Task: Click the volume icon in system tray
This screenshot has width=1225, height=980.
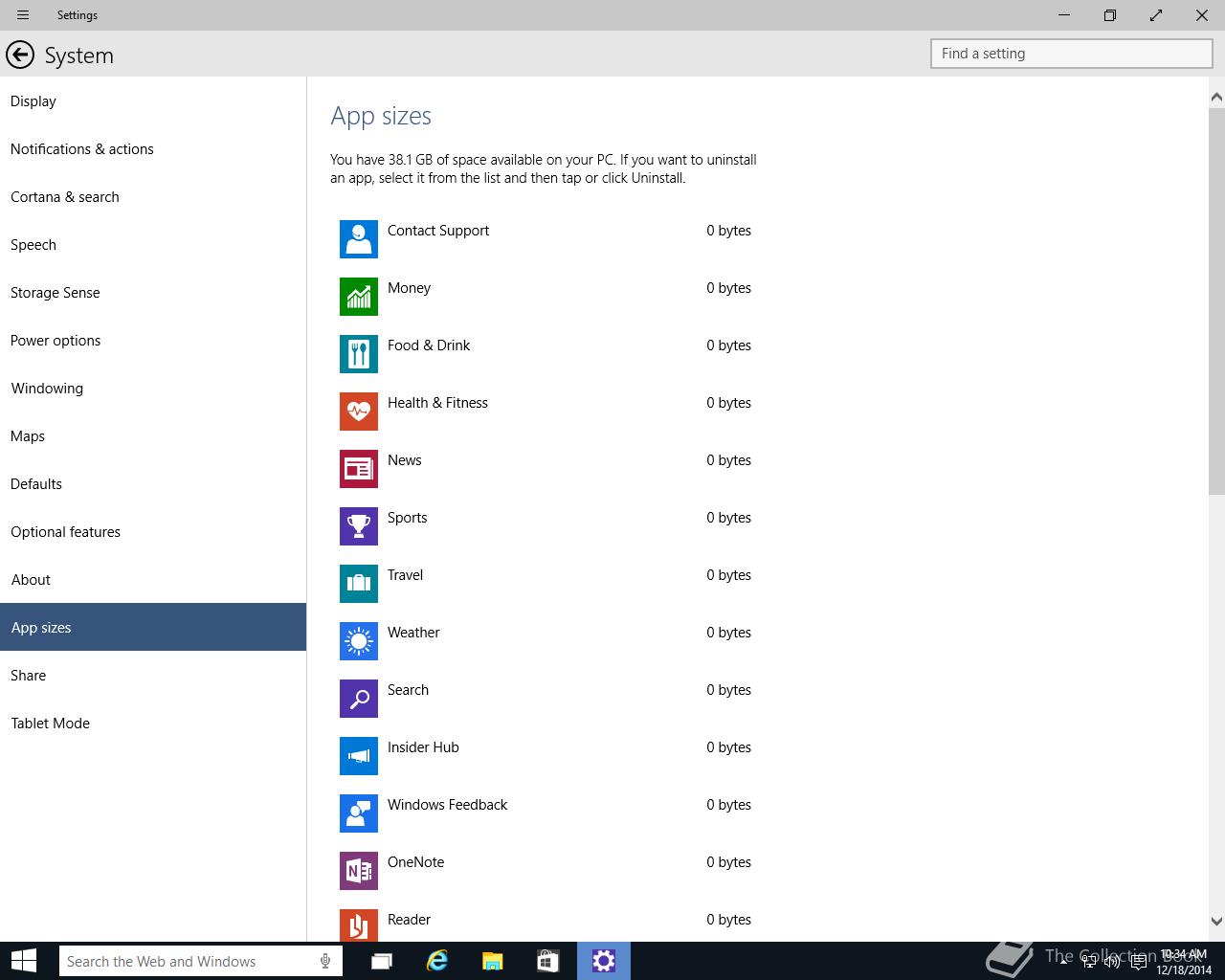Action: point(1111,962)
